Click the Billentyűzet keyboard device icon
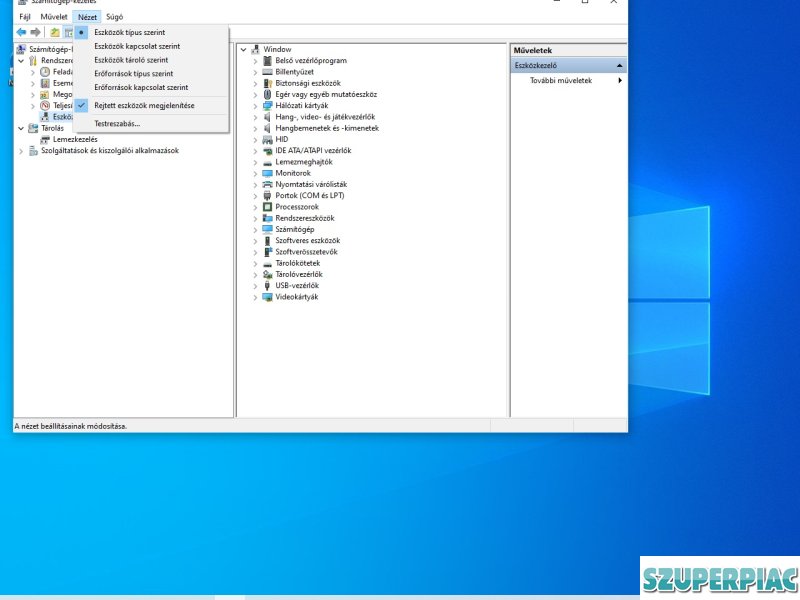Image resolution: width=800 pixels, height=600 pixels. [267, 72]
